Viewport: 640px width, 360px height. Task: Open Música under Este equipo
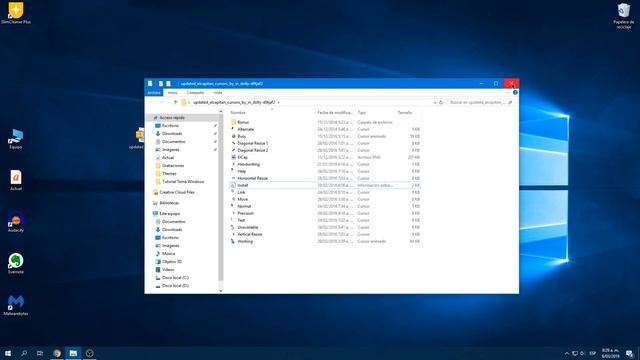pyautogui.click(x=168, y=253)
